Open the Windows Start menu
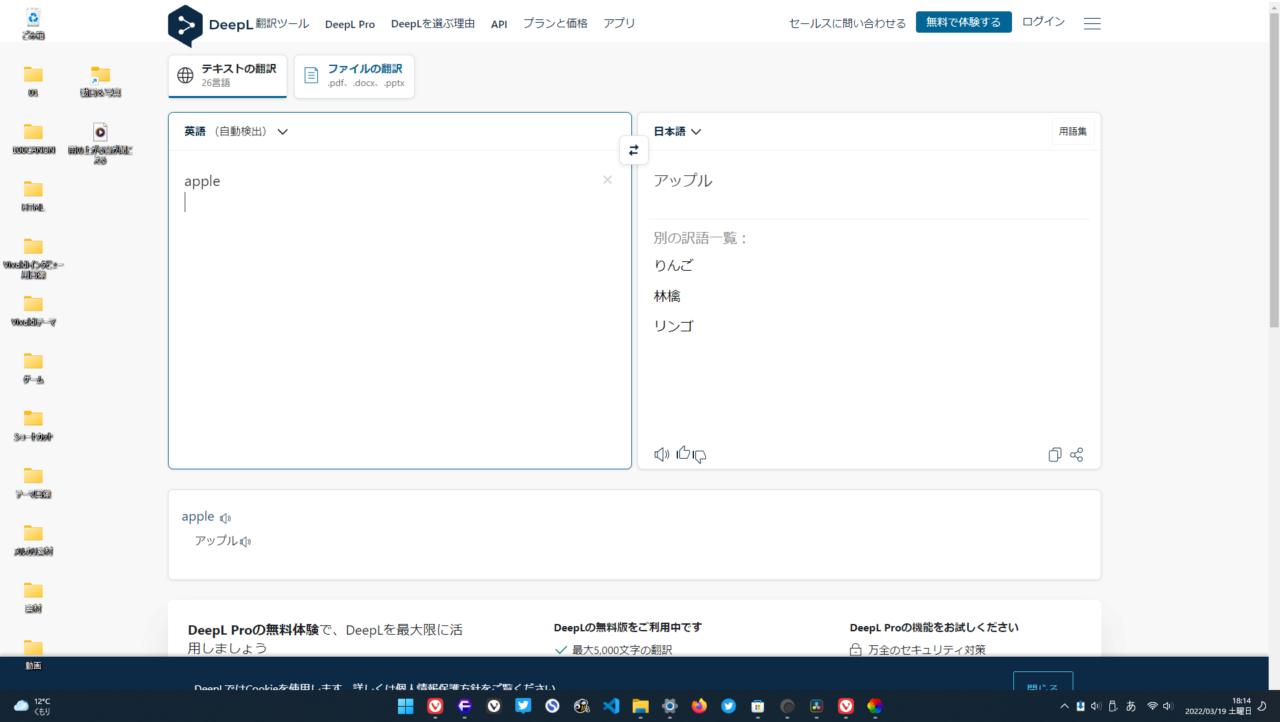 [405, 706]
